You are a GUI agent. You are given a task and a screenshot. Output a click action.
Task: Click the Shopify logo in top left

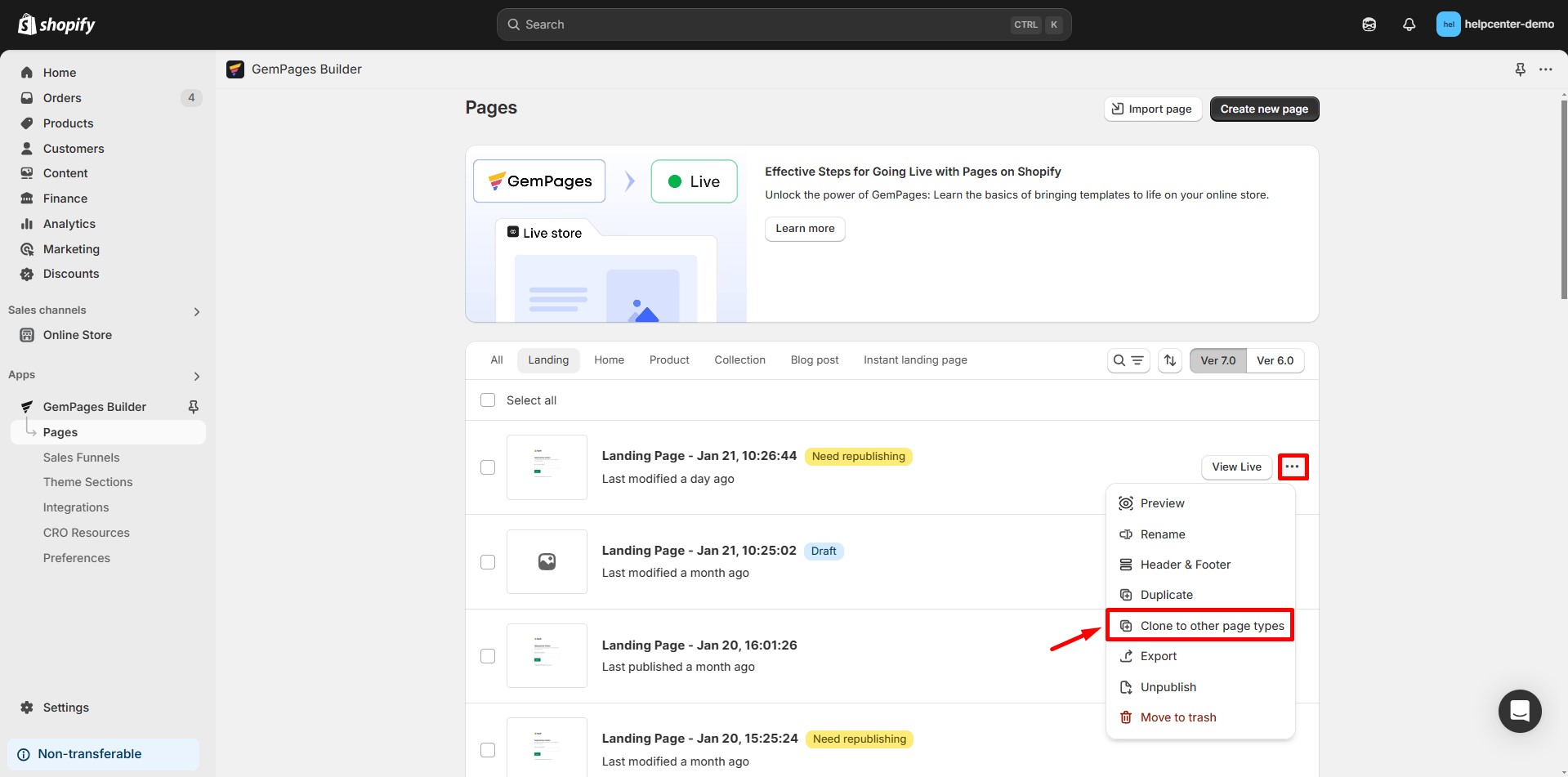[x=56, y=24]
